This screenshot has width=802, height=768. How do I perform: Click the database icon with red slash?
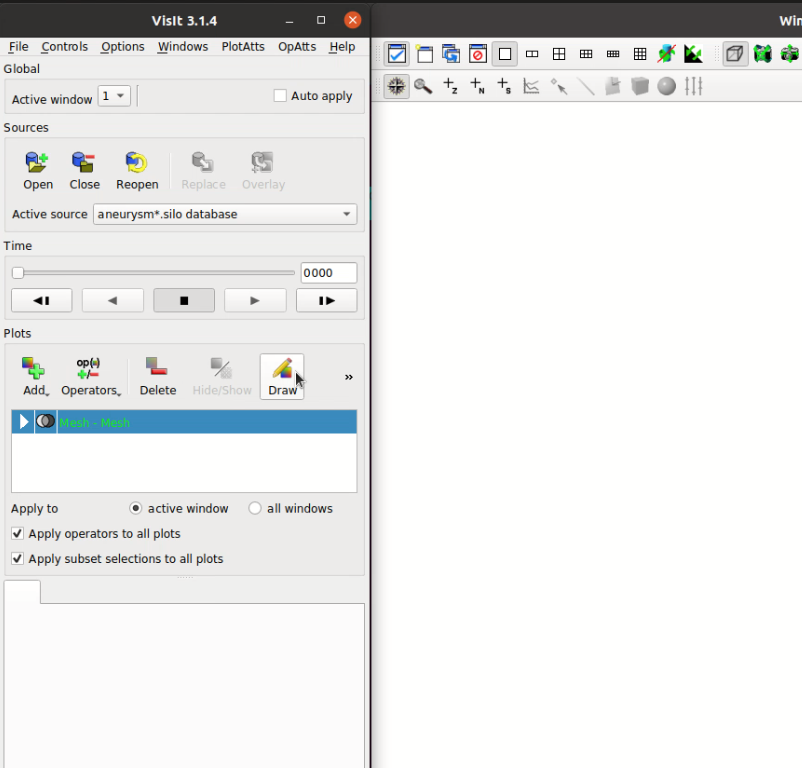(x=666, y=54)
